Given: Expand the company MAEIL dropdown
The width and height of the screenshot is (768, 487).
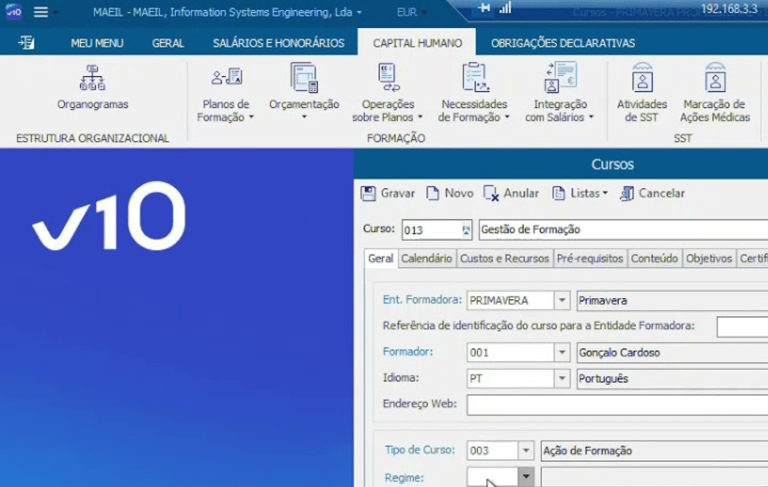Looking at the screenshot, I should point(359,12).
